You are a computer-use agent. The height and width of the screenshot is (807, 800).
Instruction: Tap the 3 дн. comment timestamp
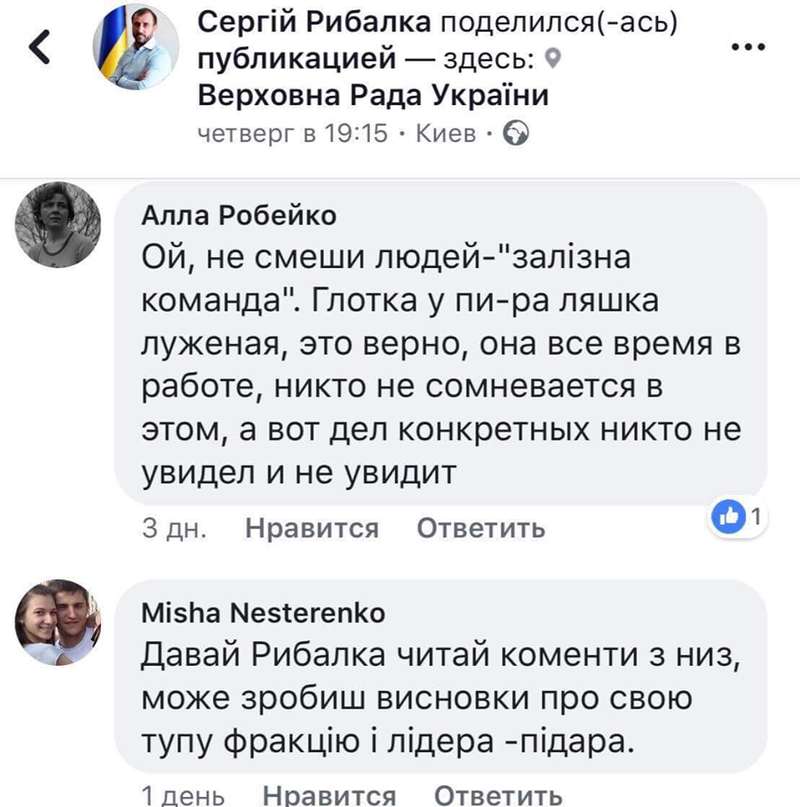(174, 528)
